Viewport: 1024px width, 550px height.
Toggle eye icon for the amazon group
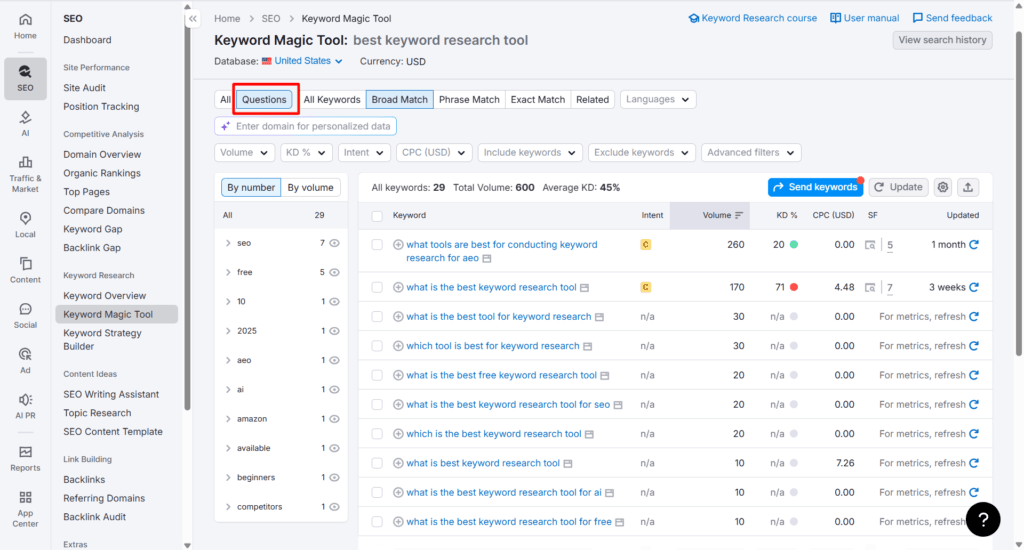(334, 419)
